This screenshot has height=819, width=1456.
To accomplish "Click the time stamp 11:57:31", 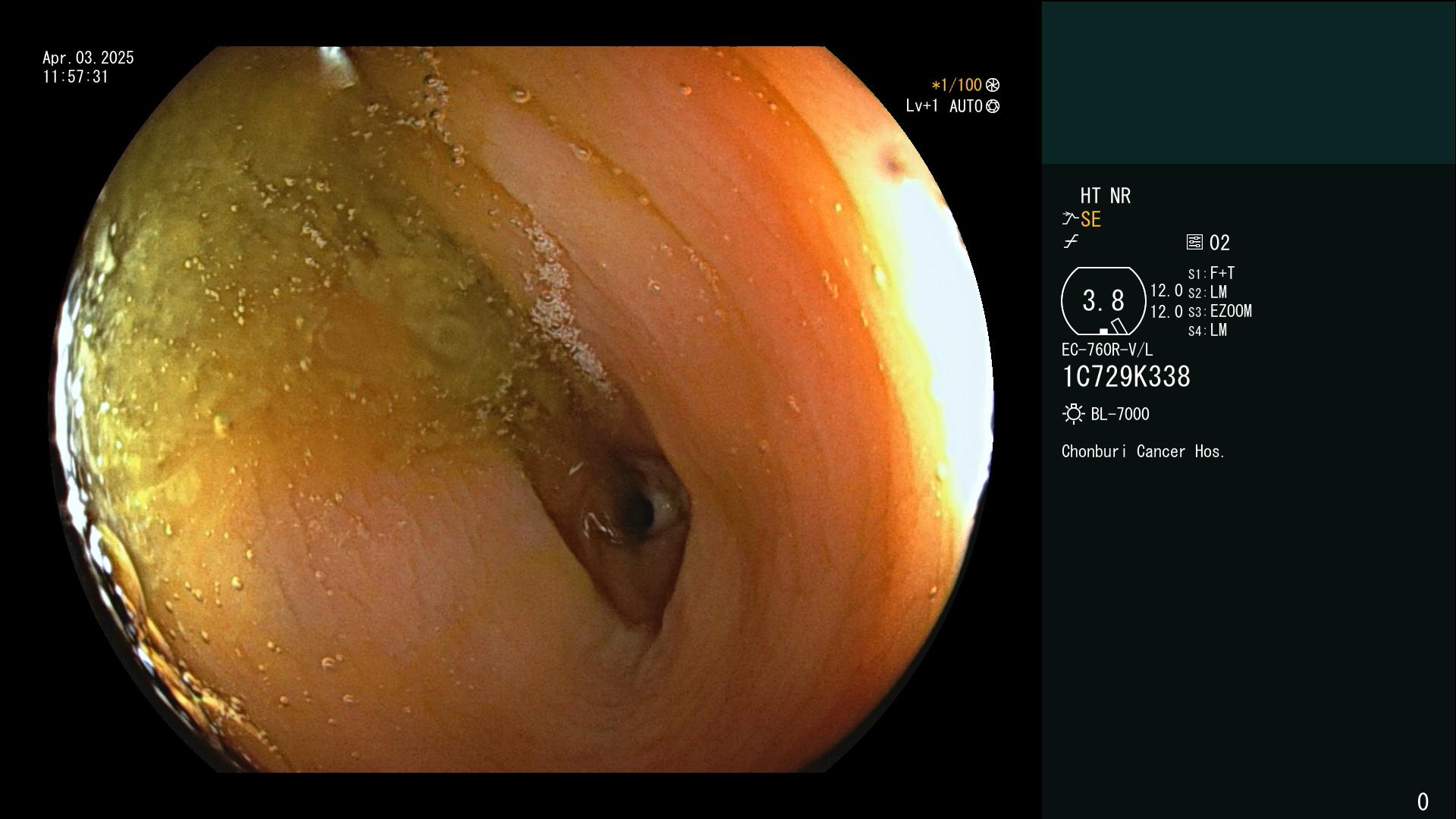I will tap(76, 77).
